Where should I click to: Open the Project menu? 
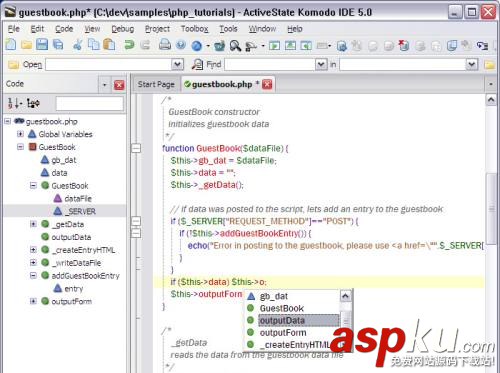pos(157,29)
